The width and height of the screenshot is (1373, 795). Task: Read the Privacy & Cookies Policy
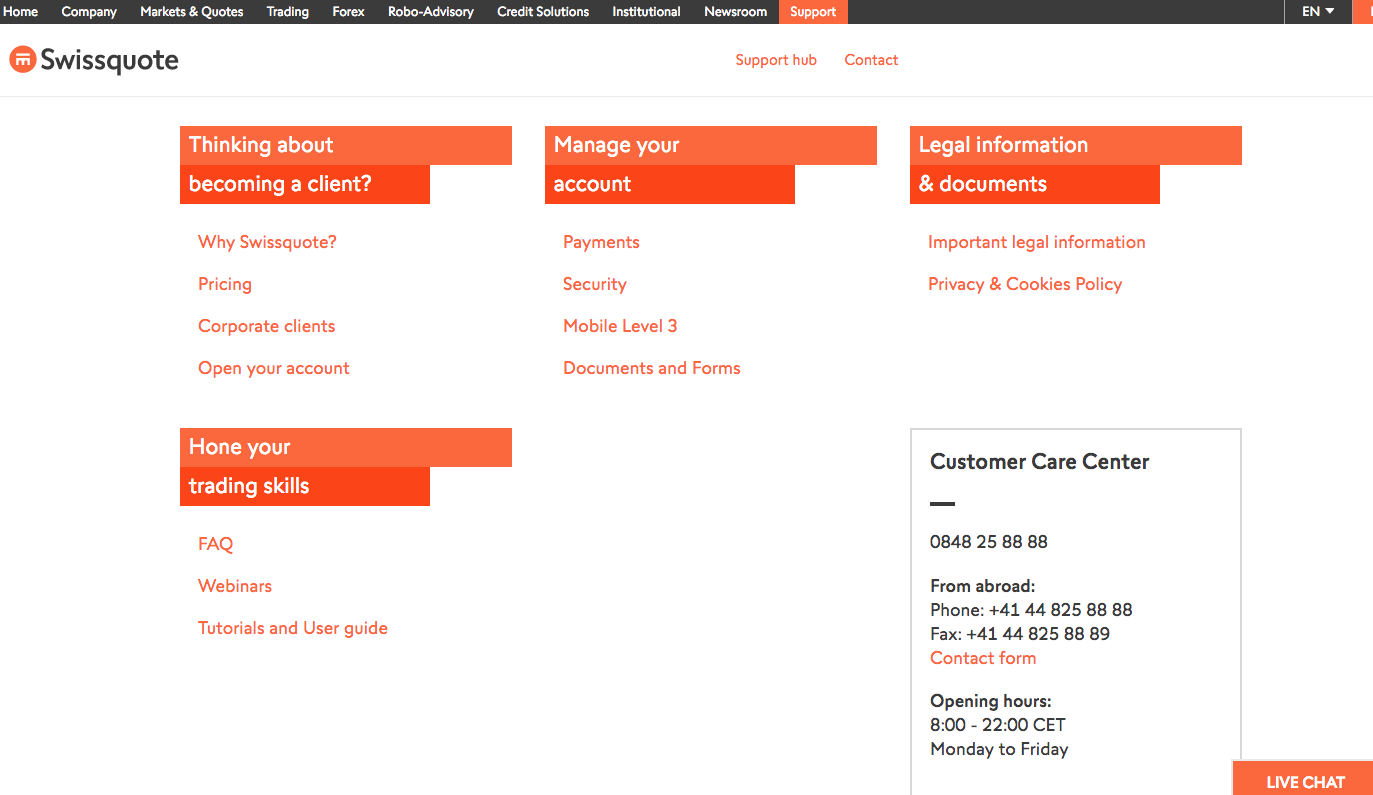tap(1025, 284)
